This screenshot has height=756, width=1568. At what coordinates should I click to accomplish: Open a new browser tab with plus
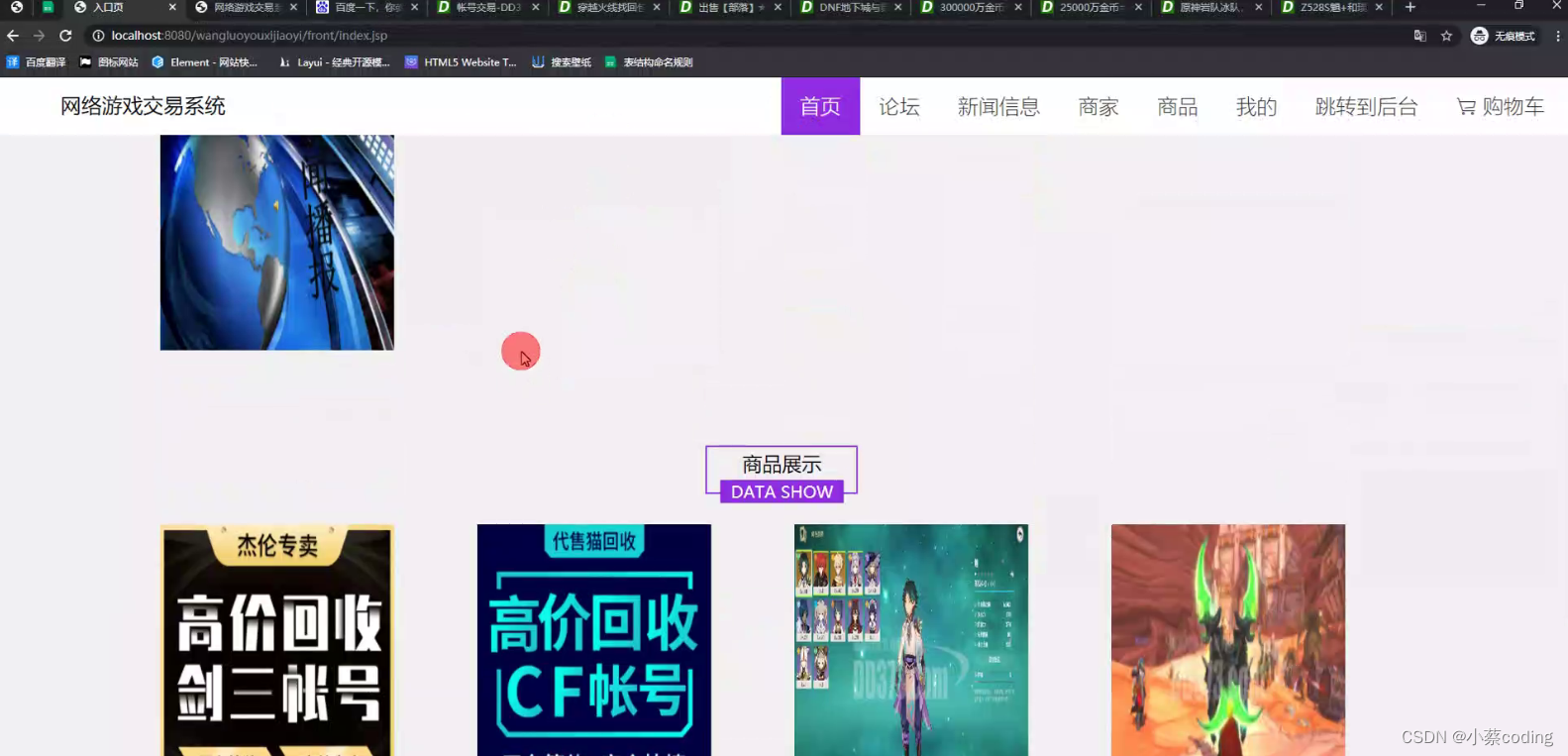(1411, 7)
